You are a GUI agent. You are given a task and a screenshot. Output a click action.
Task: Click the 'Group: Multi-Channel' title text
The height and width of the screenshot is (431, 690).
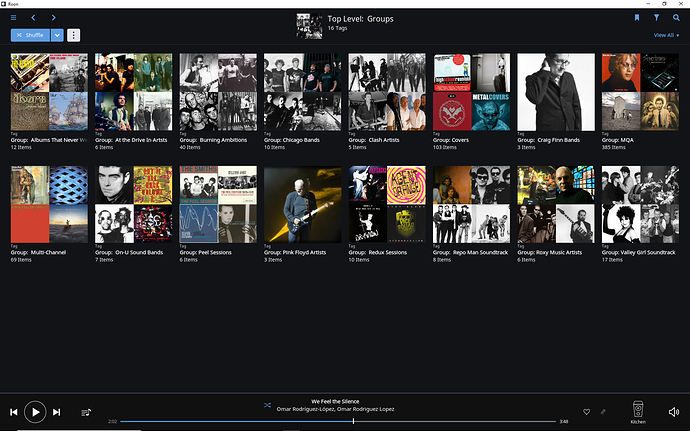pyautogui.click(x=38, y=252)
